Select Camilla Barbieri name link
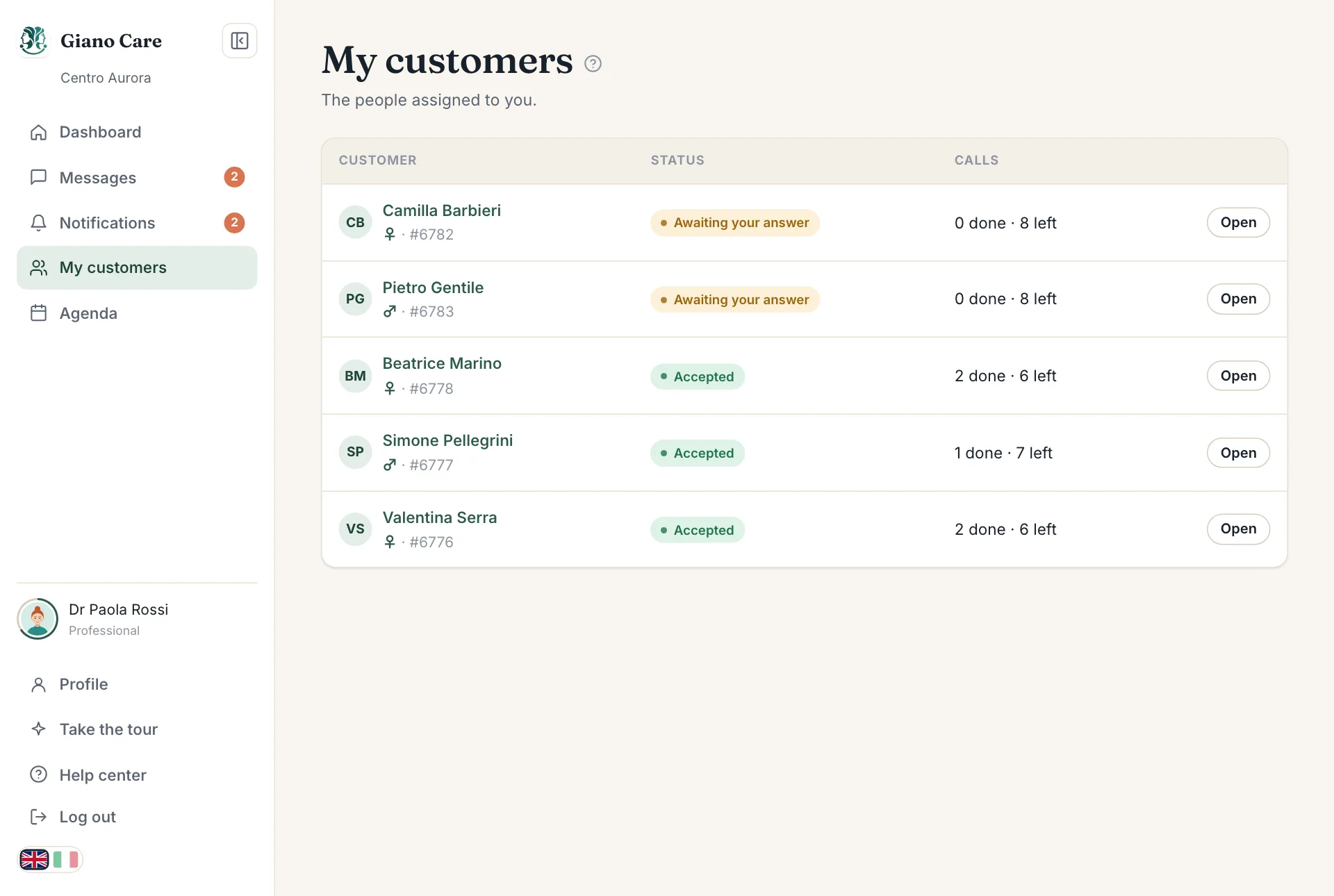 (x=441, y=210)
